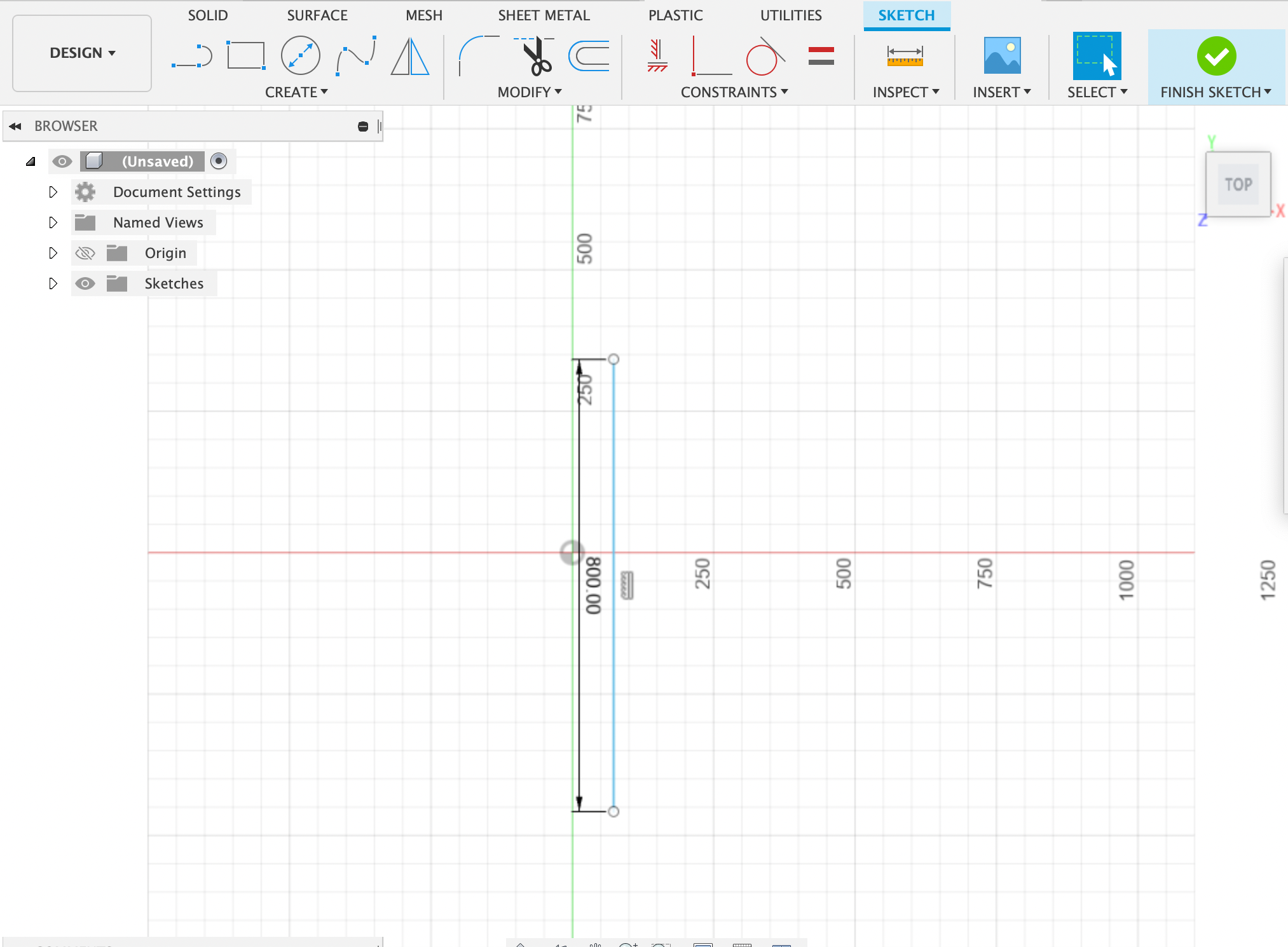
Task: Click the DESIGN dropdown button
Action: pos(83,52)
